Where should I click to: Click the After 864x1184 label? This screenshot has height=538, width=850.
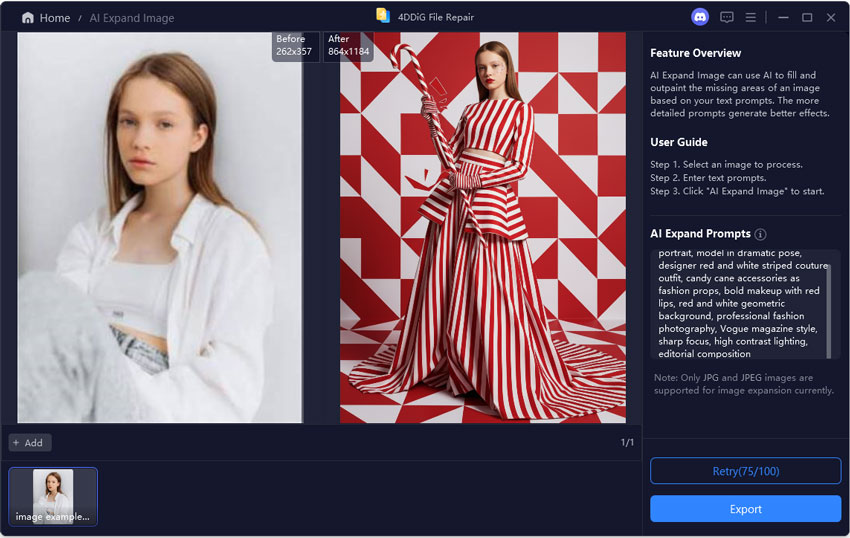[348, 46]
